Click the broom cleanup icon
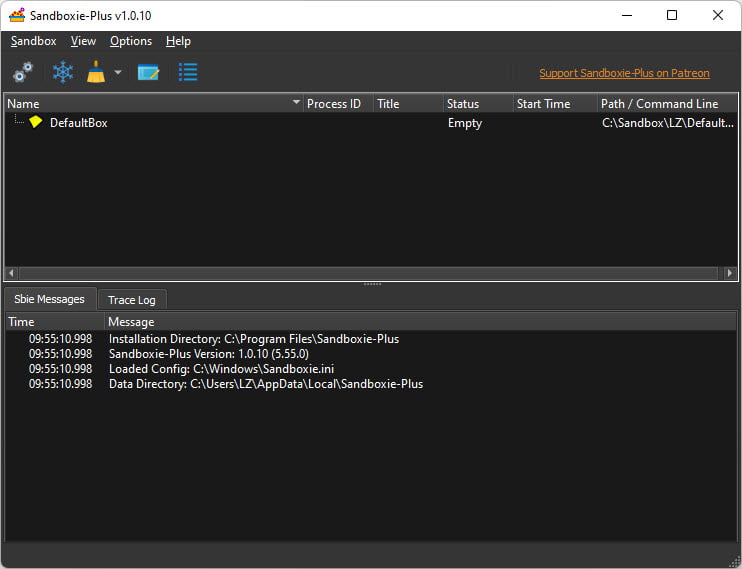 tap(96, 72)
